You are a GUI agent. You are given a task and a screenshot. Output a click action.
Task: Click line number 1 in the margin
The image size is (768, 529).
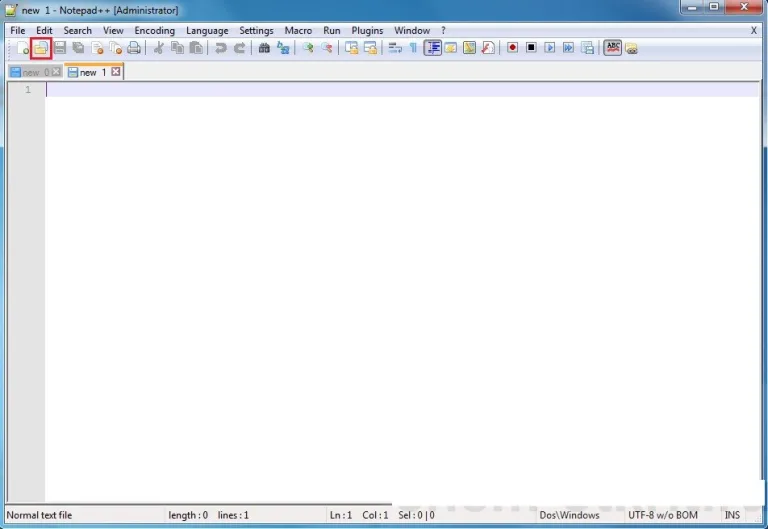coord(28,90)
